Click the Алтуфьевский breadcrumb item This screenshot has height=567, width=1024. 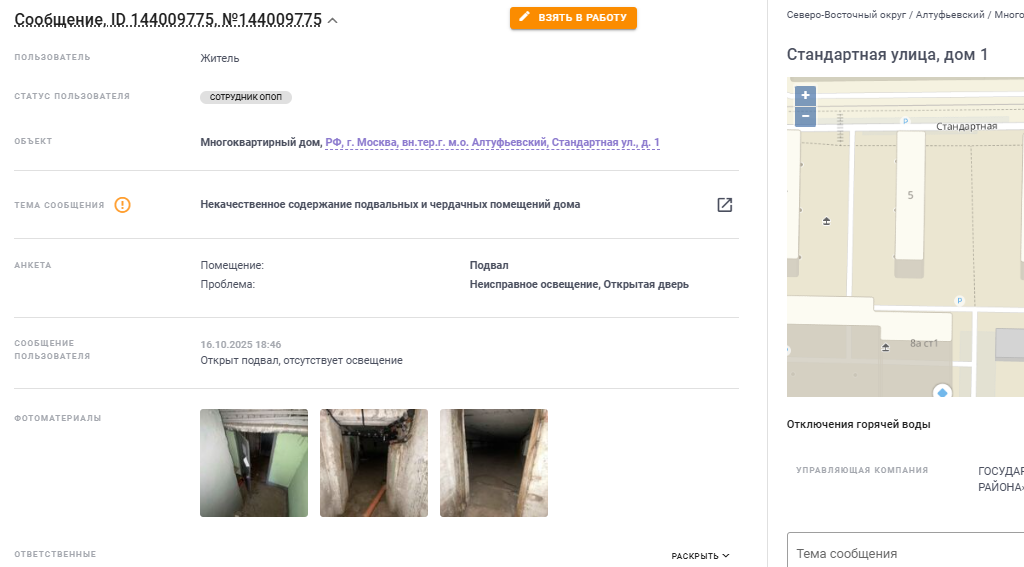coord(950,15)
